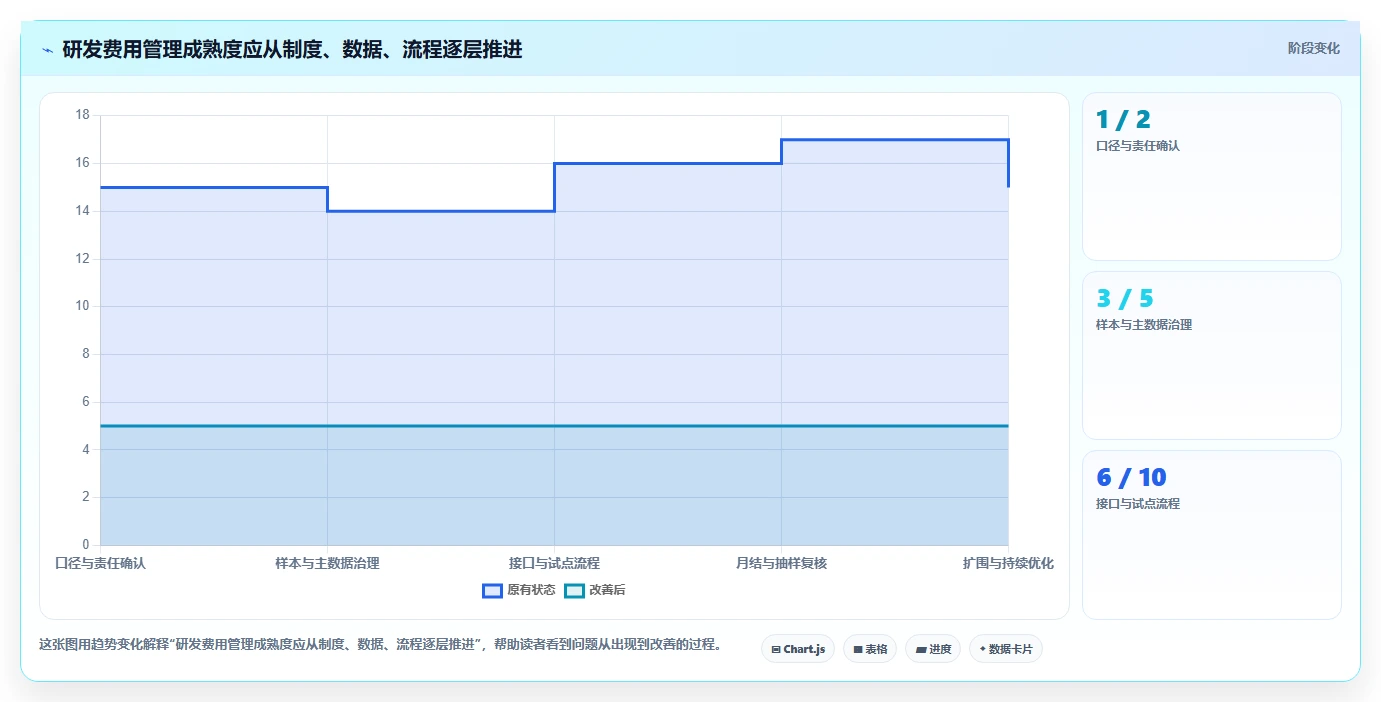Click the 月结与抽样复核 x-axis label

[781, 564]
